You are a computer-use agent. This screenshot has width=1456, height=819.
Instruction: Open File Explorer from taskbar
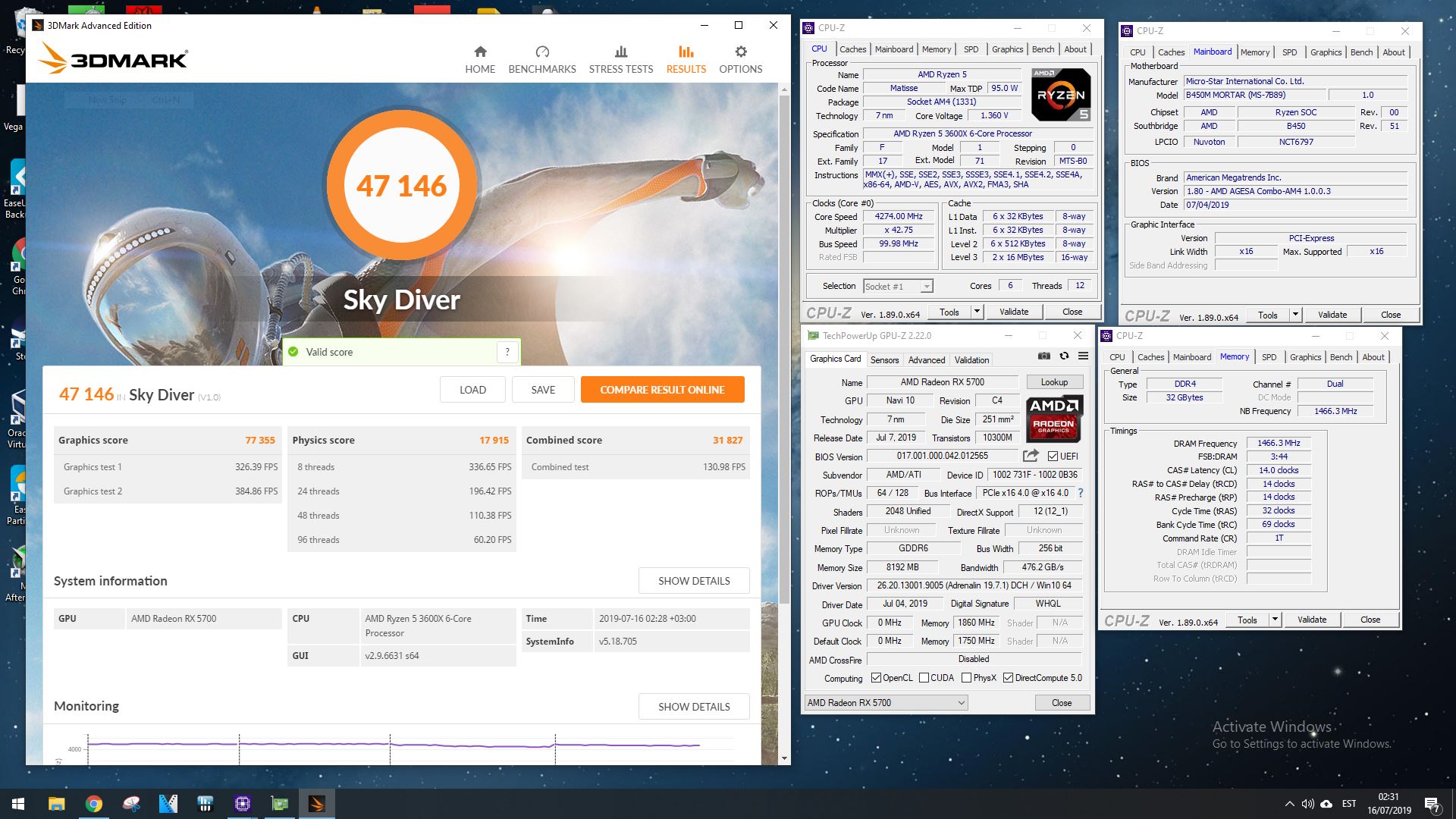click(56, 804)
